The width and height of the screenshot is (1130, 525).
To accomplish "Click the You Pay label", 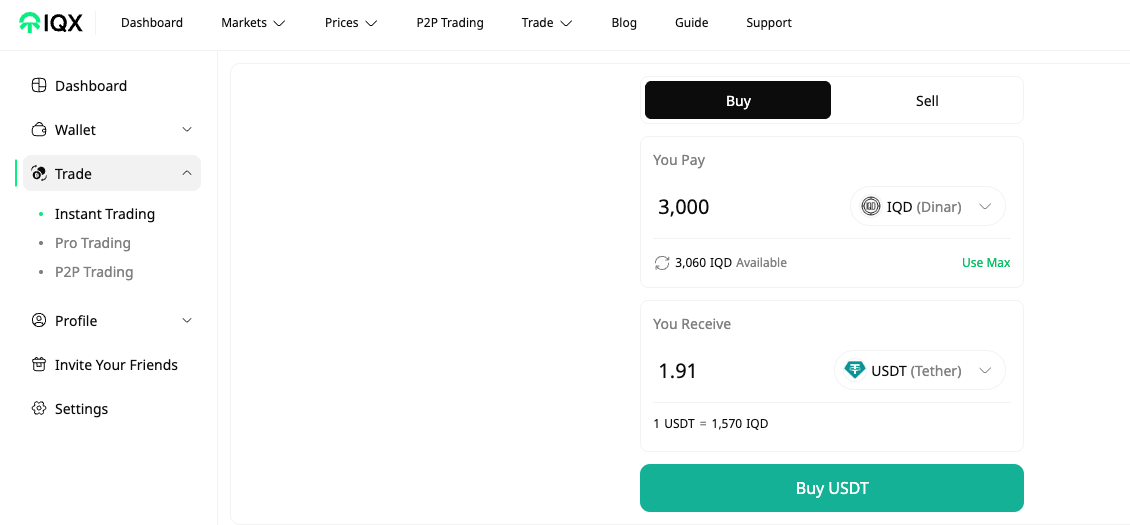I will tap(679, 160).
